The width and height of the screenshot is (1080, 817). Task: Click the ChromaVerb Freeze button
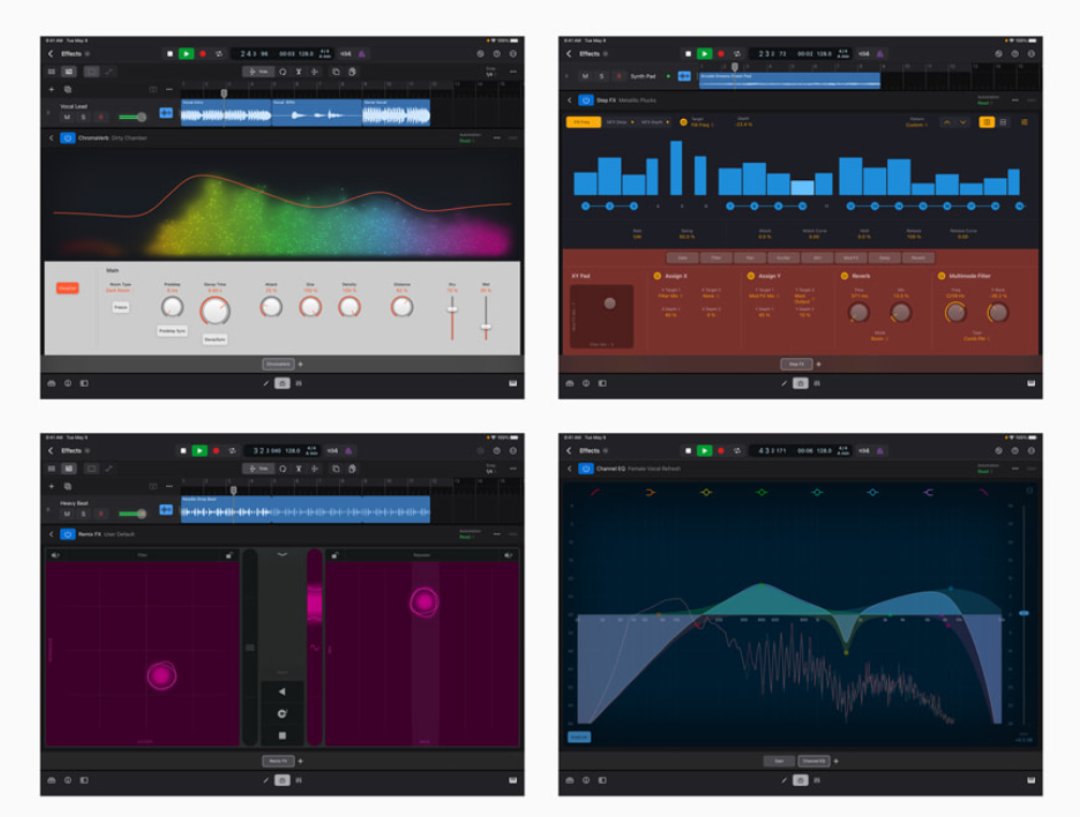point(121,307)
